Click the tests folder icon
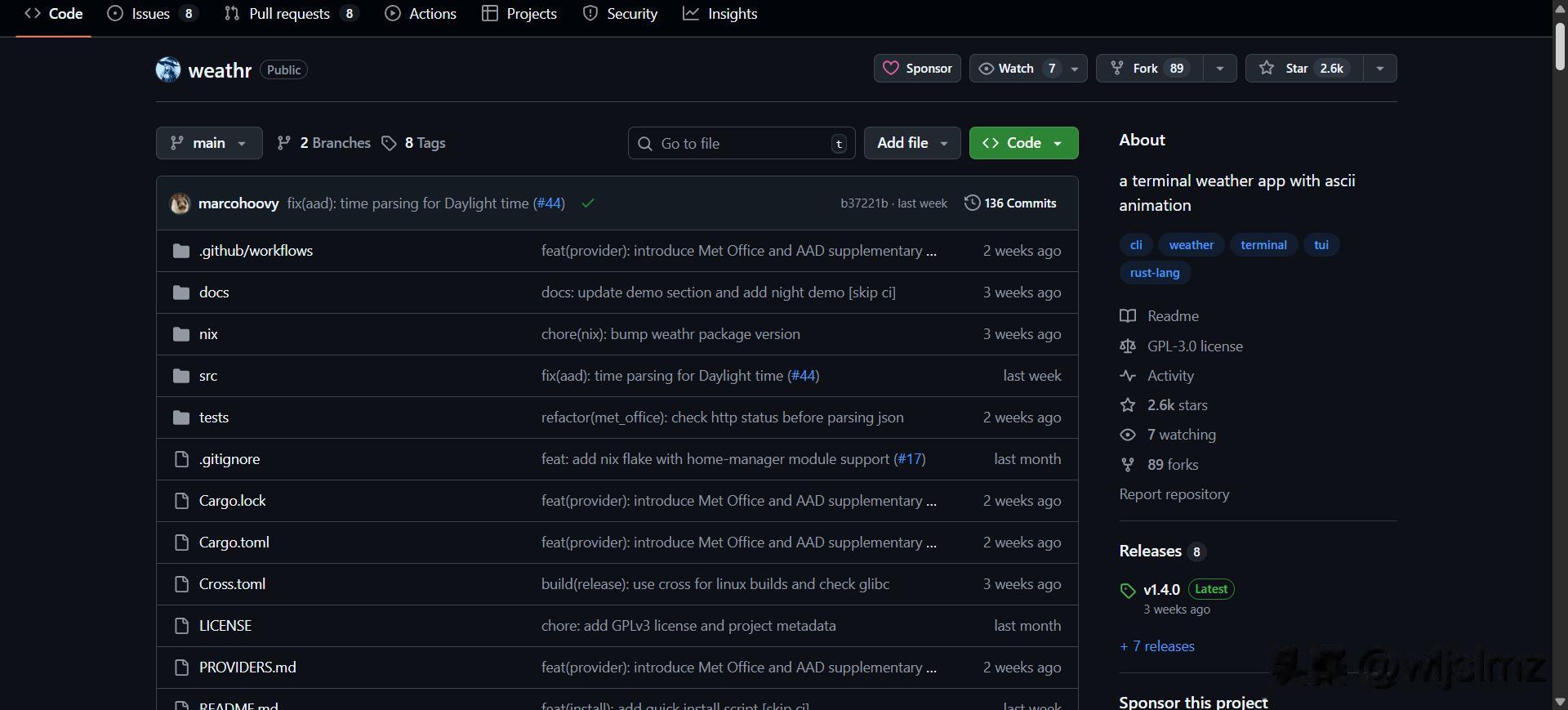The height and width of the screenshot is (710, 1568). (181, 418)
